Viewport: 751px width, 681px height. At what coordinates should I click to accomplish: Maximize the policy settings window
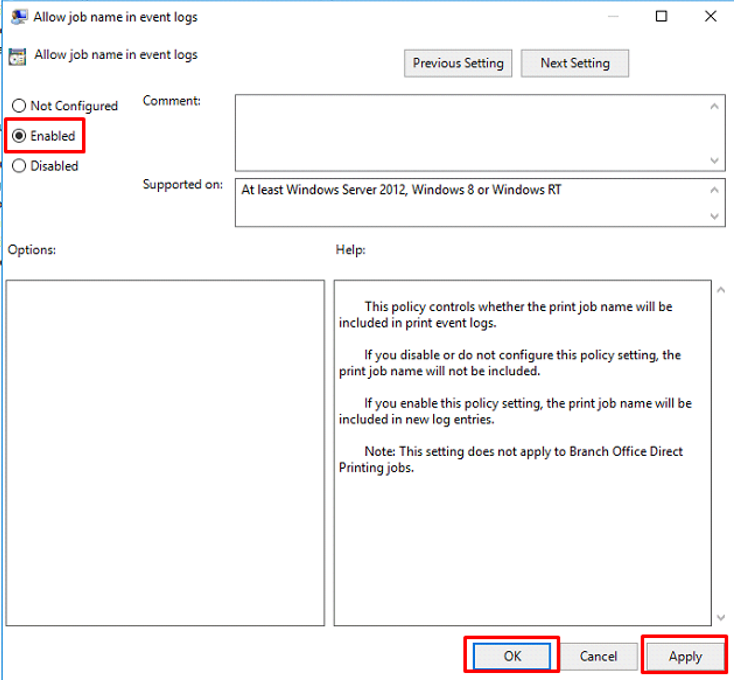pyautogui.click(x=662, y=17)
